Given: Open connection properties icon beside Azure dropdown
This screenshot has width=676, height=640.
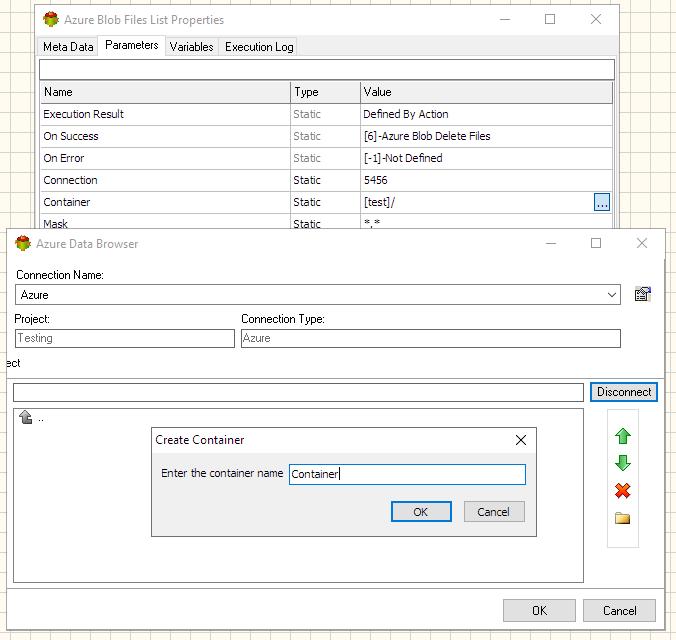Looking at the screenshot, I should point(642,294).
